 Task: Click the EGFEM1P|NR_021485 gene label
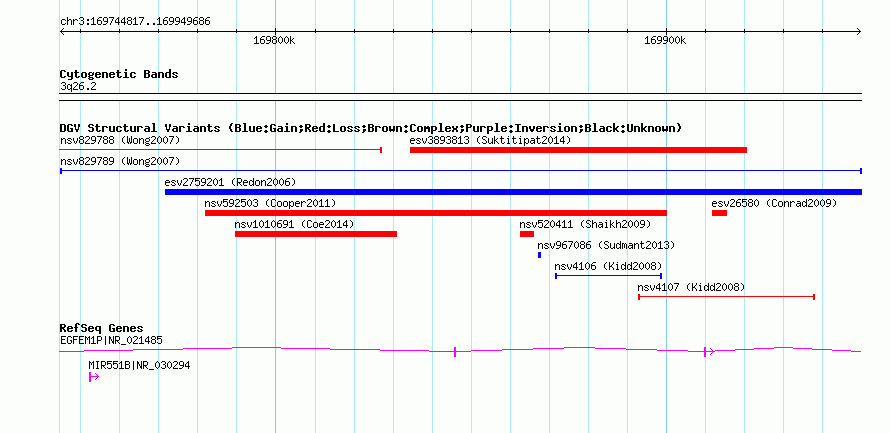pos(111,340)
